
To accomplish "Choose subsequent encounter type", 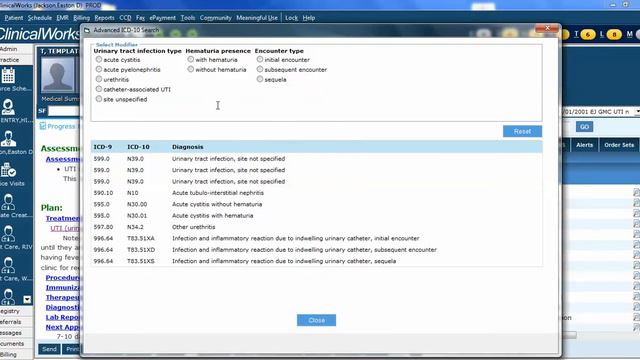I will coord(260,69).
